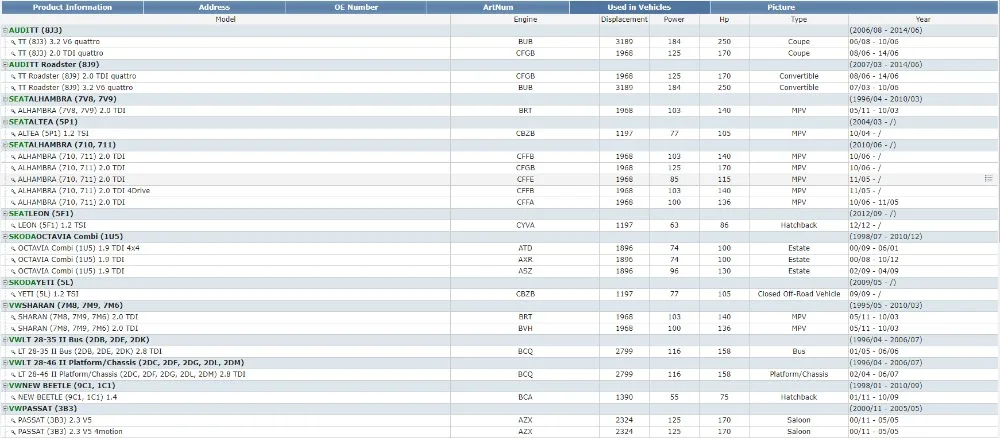Click the Displacement column header
This screenshot has width=1000, height=438.
pyautogui.click(x=624, y=19)
